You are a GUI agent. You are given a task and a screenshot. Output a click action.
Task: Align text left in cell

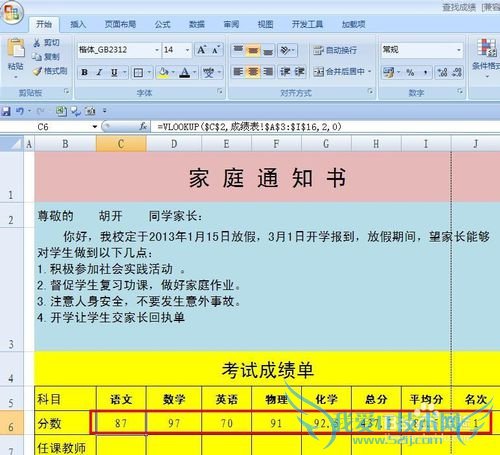coord(238,72)
